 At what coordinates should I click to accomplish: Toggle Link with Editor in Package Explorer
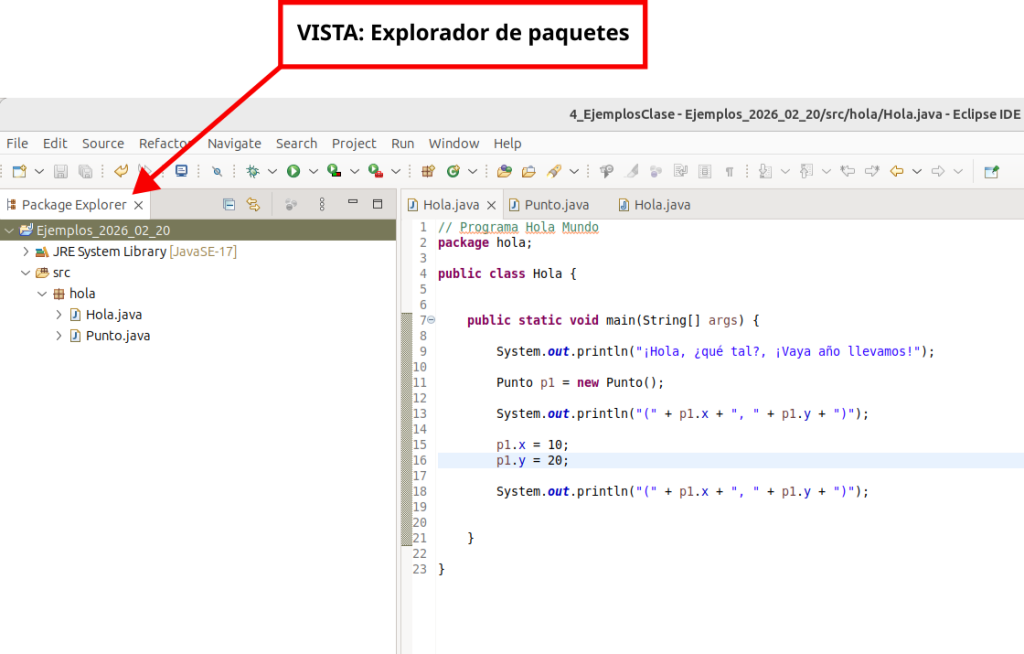click(x=253, y=204)
